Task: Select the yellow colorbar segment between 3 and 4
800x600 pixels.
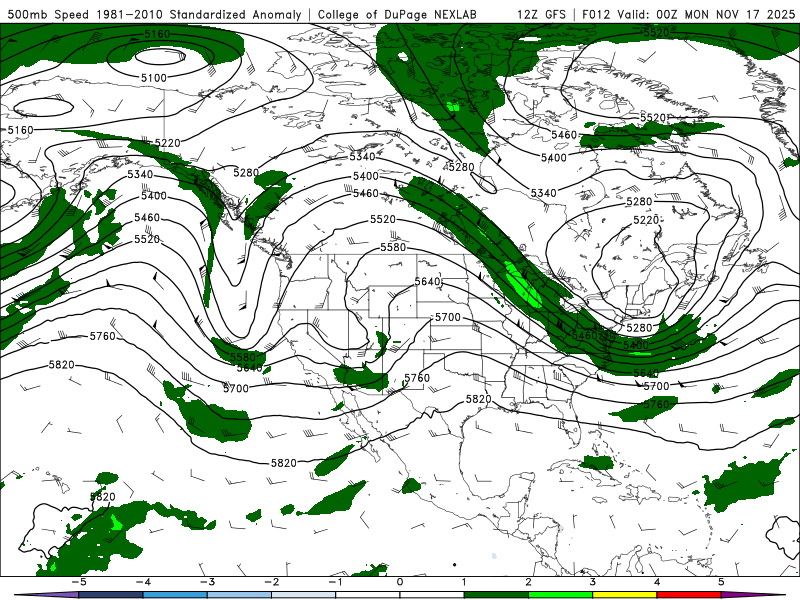Action: pos(625,595)
